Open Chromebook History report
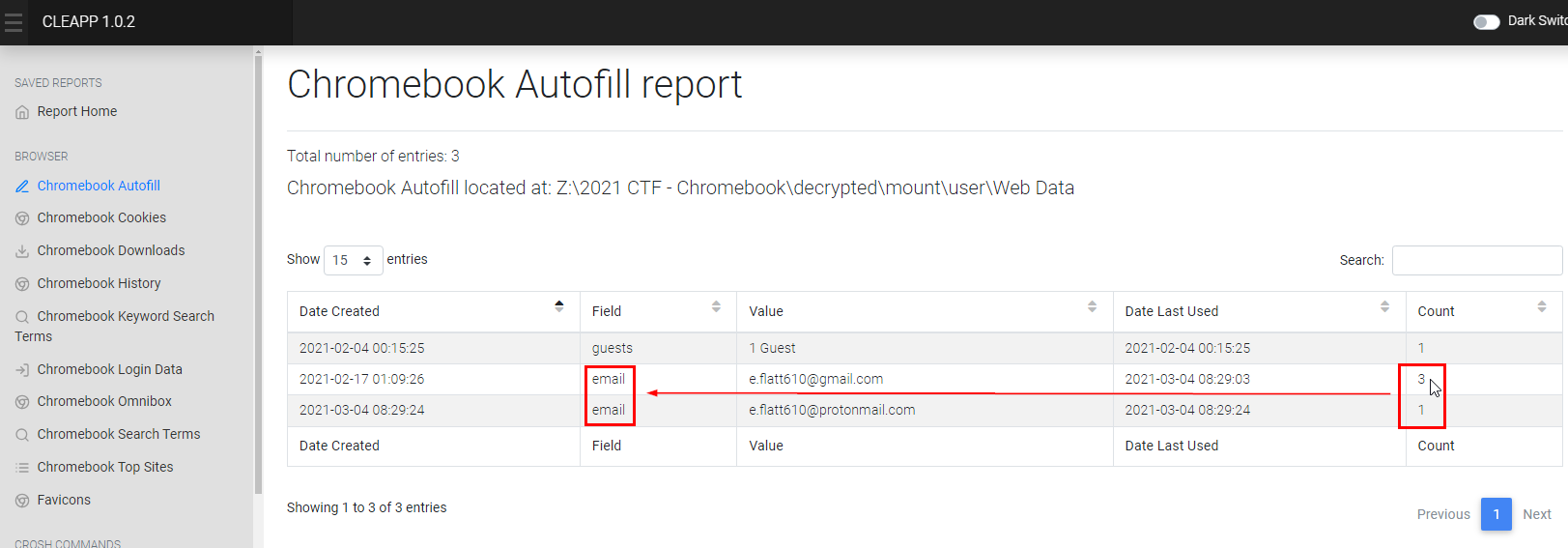Screen dimensions: 1568x548 [99, 284]
